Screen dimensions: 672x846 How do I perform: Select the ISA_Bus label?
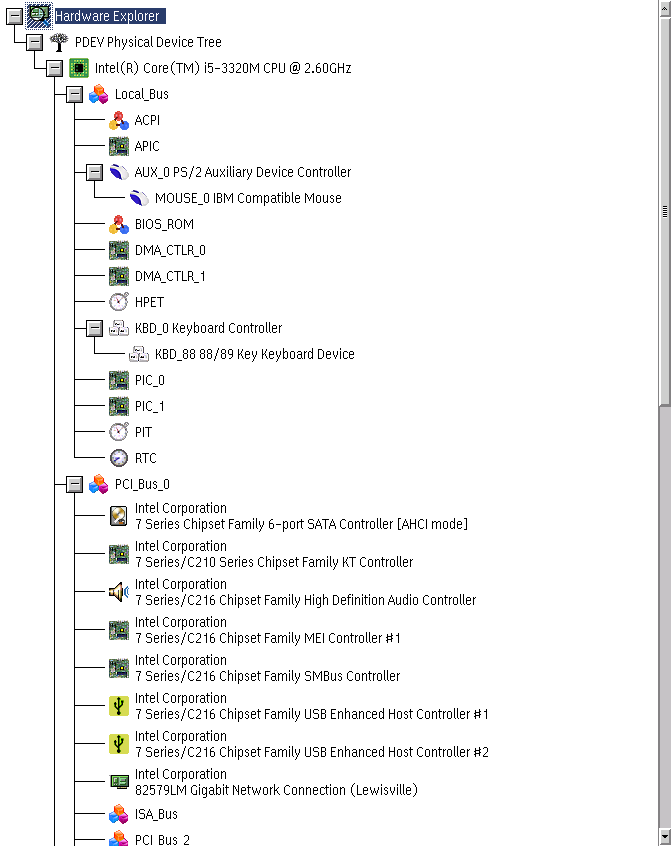point(156,814)
